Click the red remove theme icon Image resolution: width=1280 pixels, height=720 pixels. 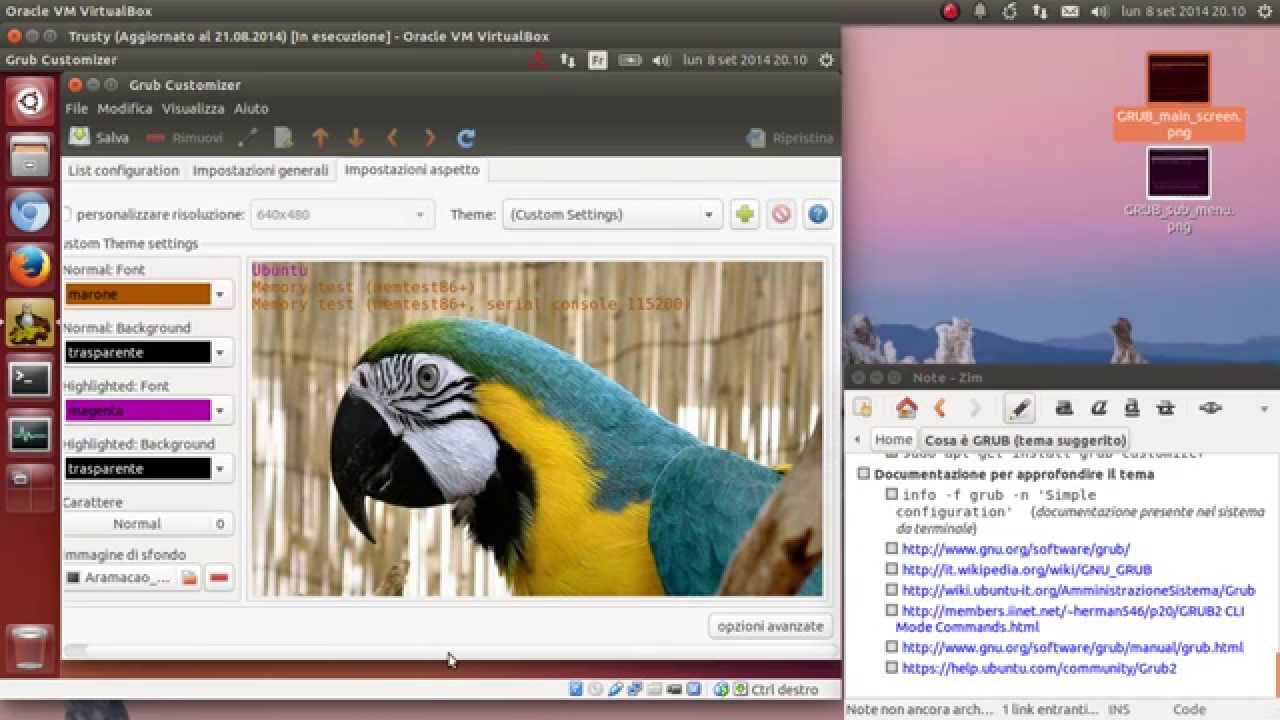click(781, 214)
